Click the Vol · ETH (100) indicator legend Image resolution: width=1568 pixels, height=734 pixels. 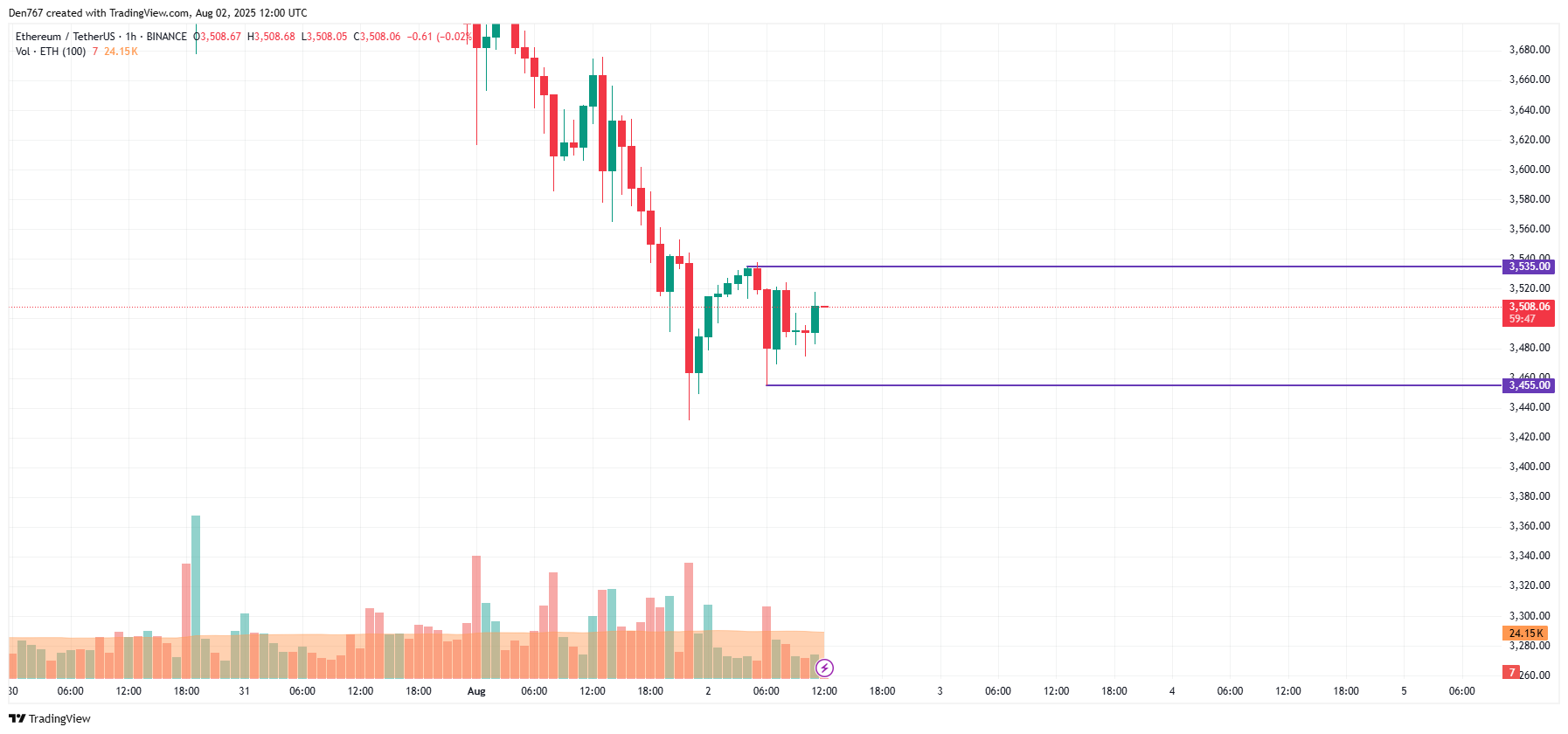click(x=51, y=52)
